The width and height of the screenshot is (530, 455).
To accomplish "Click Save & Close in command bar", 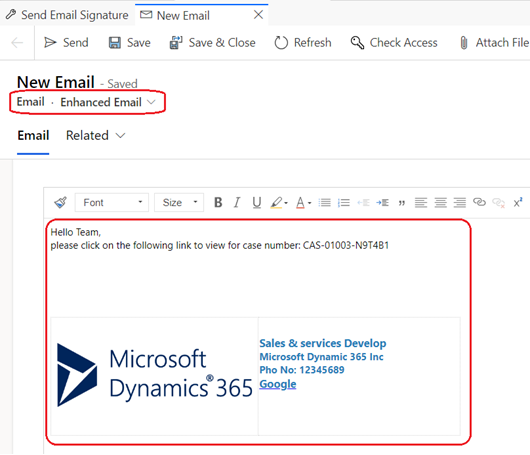I will tap(212, 43).
